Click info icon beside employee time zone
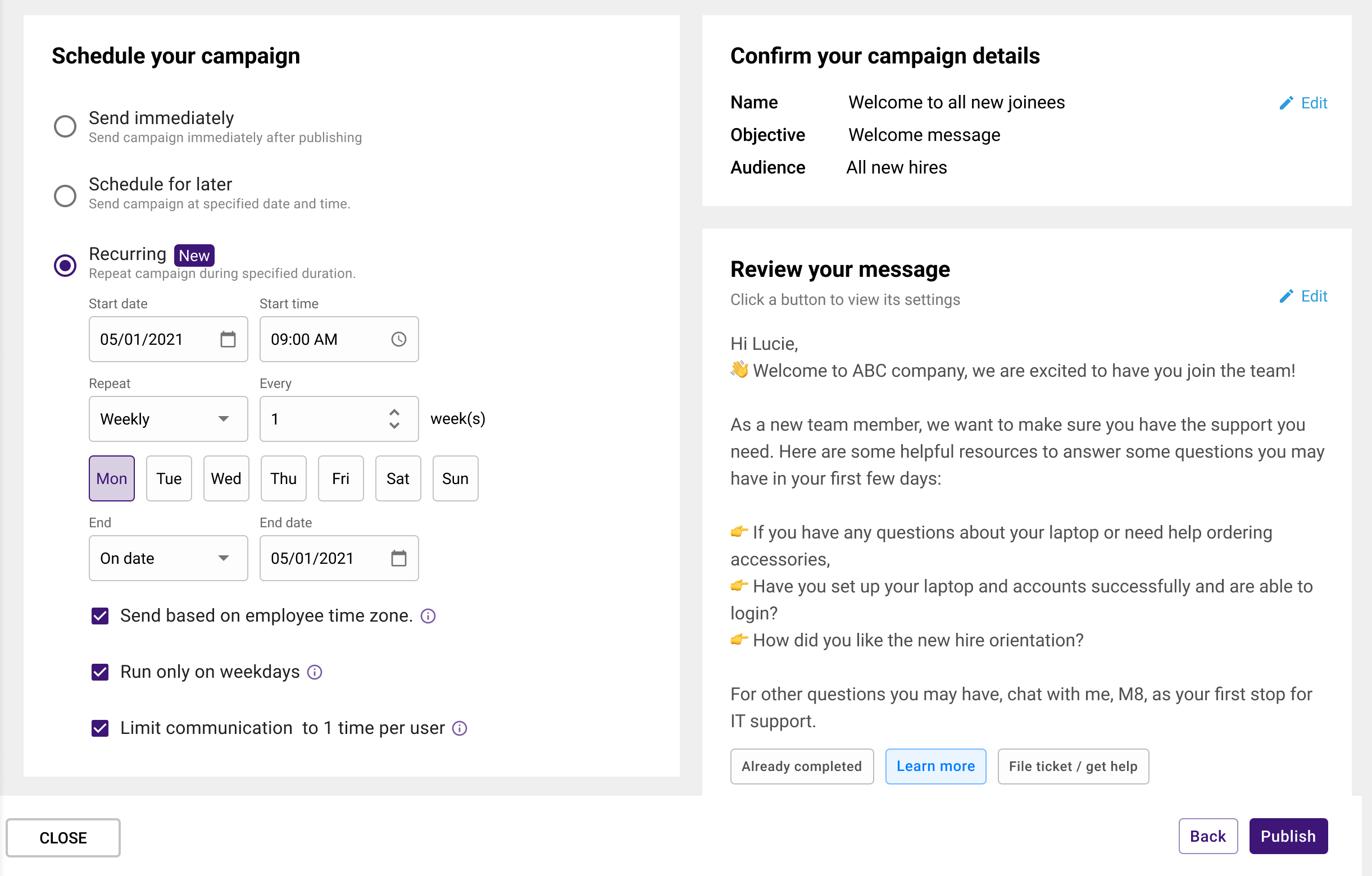Image resolution: width=1372 pixels, height=876 pixels. pyautogui.click(x=428, y=615)
